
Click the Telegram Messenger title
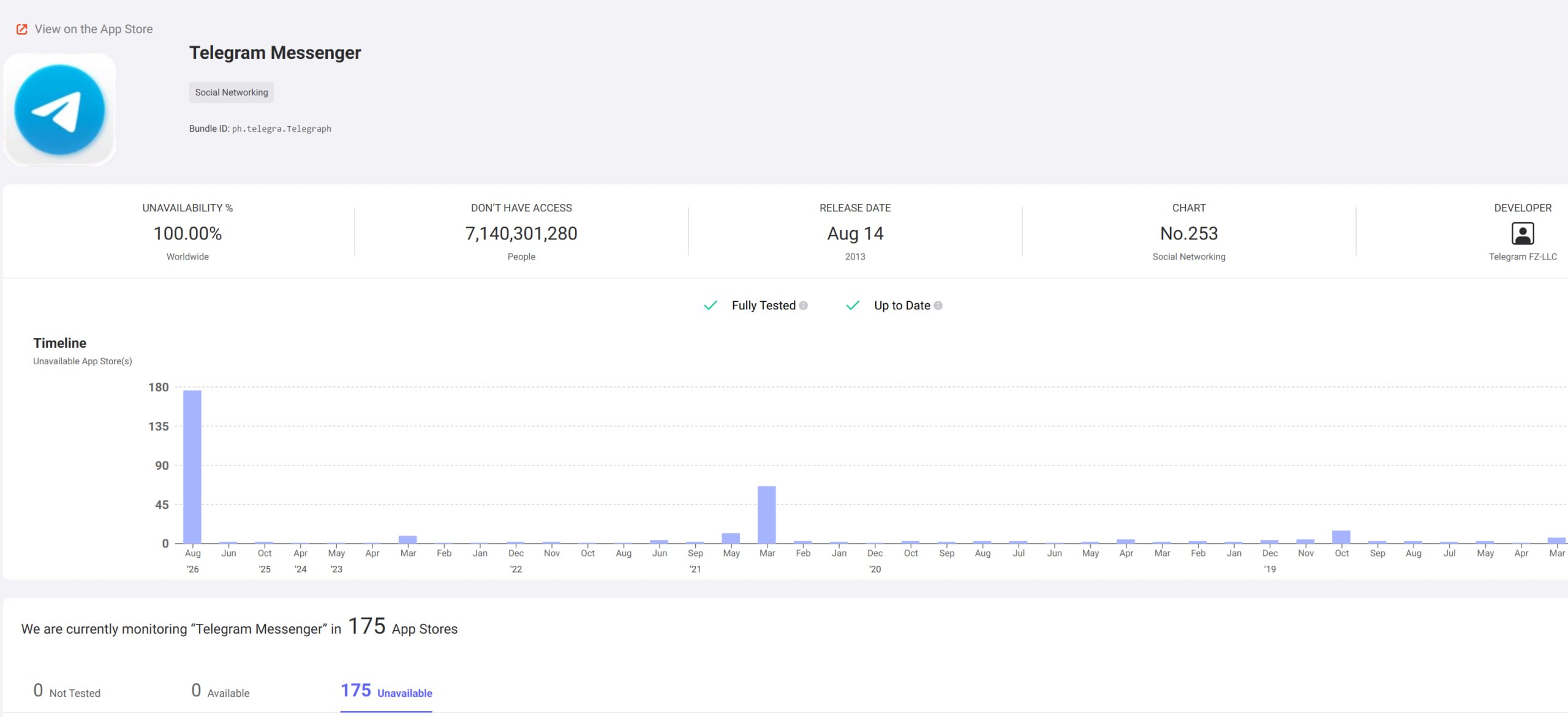(275, 53)
